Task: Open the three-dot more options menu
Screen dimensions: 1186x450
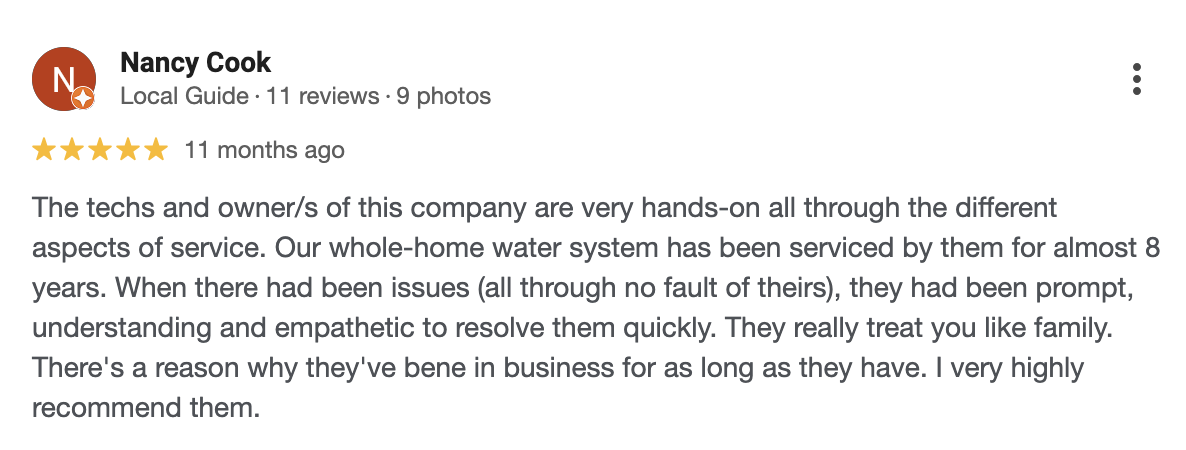Action: point(1136,79)
